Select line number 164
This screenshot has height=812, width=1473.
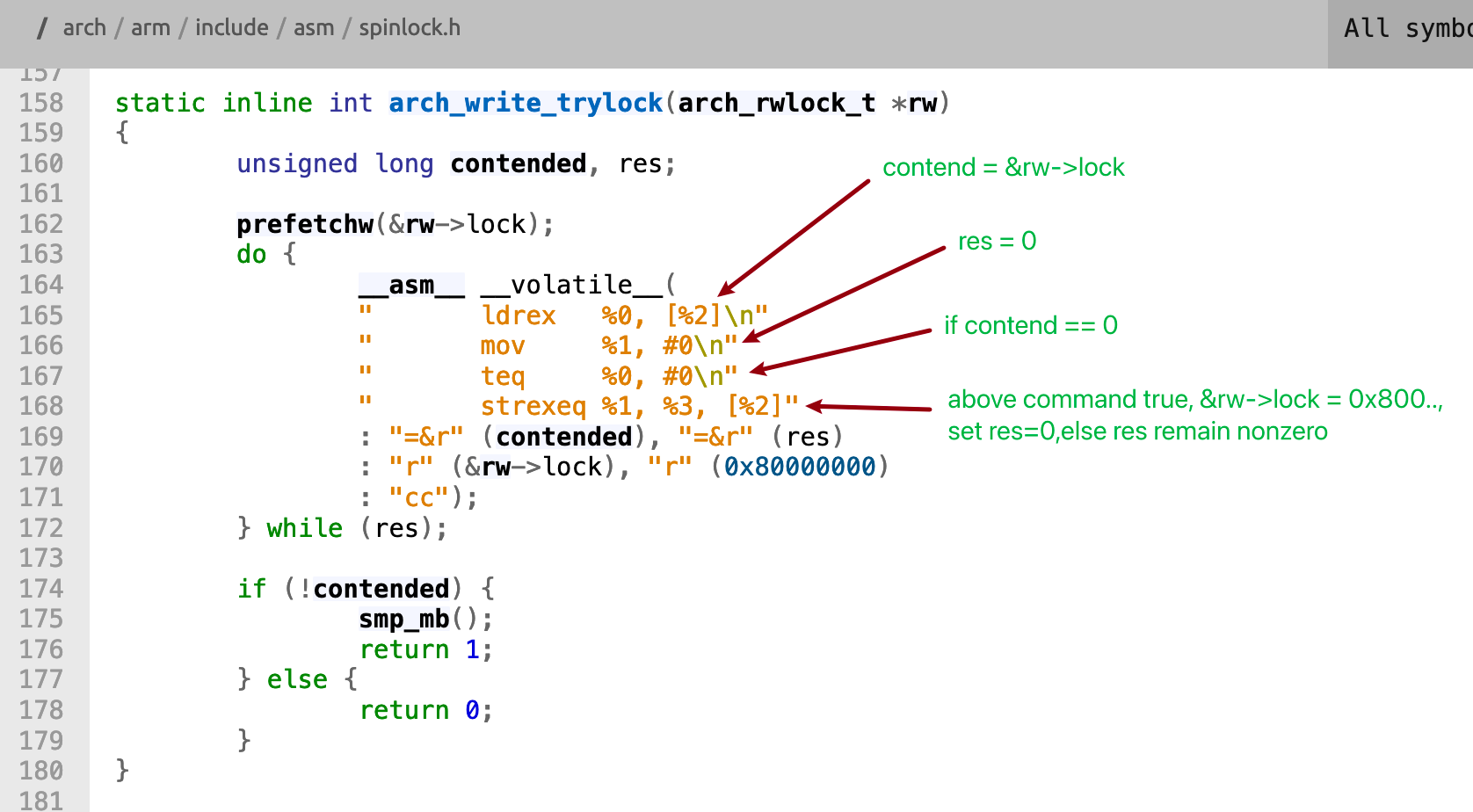(41, 285)
